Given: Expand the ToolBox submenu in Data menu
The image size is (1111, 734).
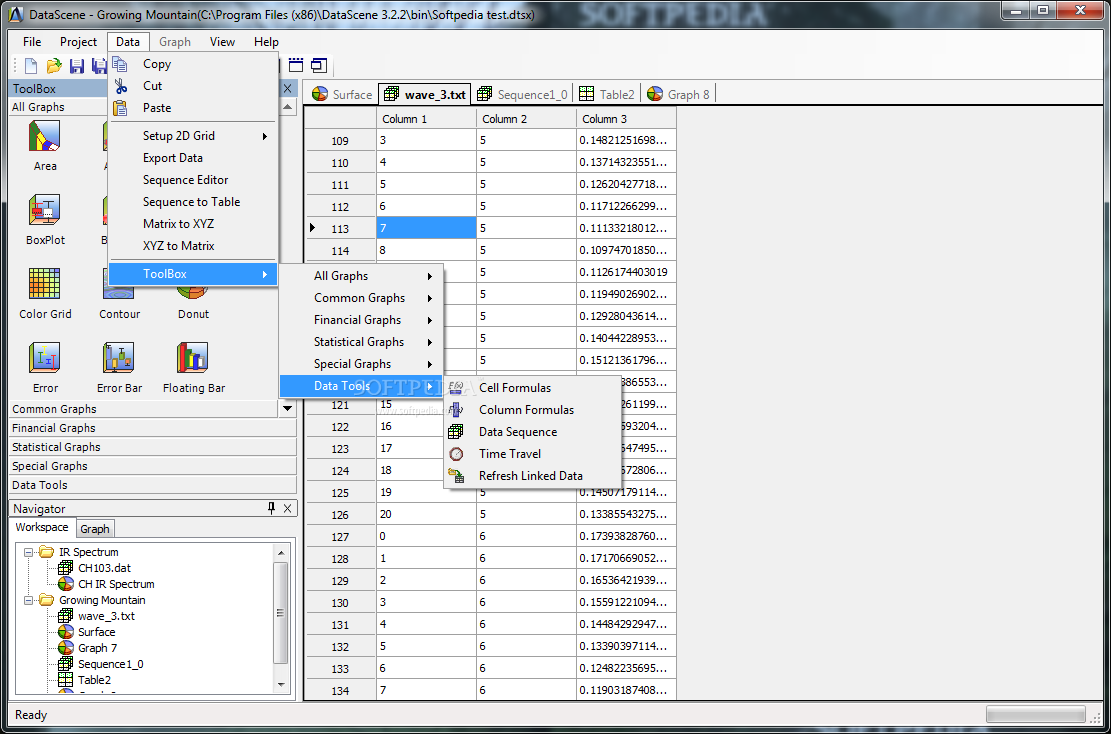Looking at the screenshot, I should click(193, 274).
